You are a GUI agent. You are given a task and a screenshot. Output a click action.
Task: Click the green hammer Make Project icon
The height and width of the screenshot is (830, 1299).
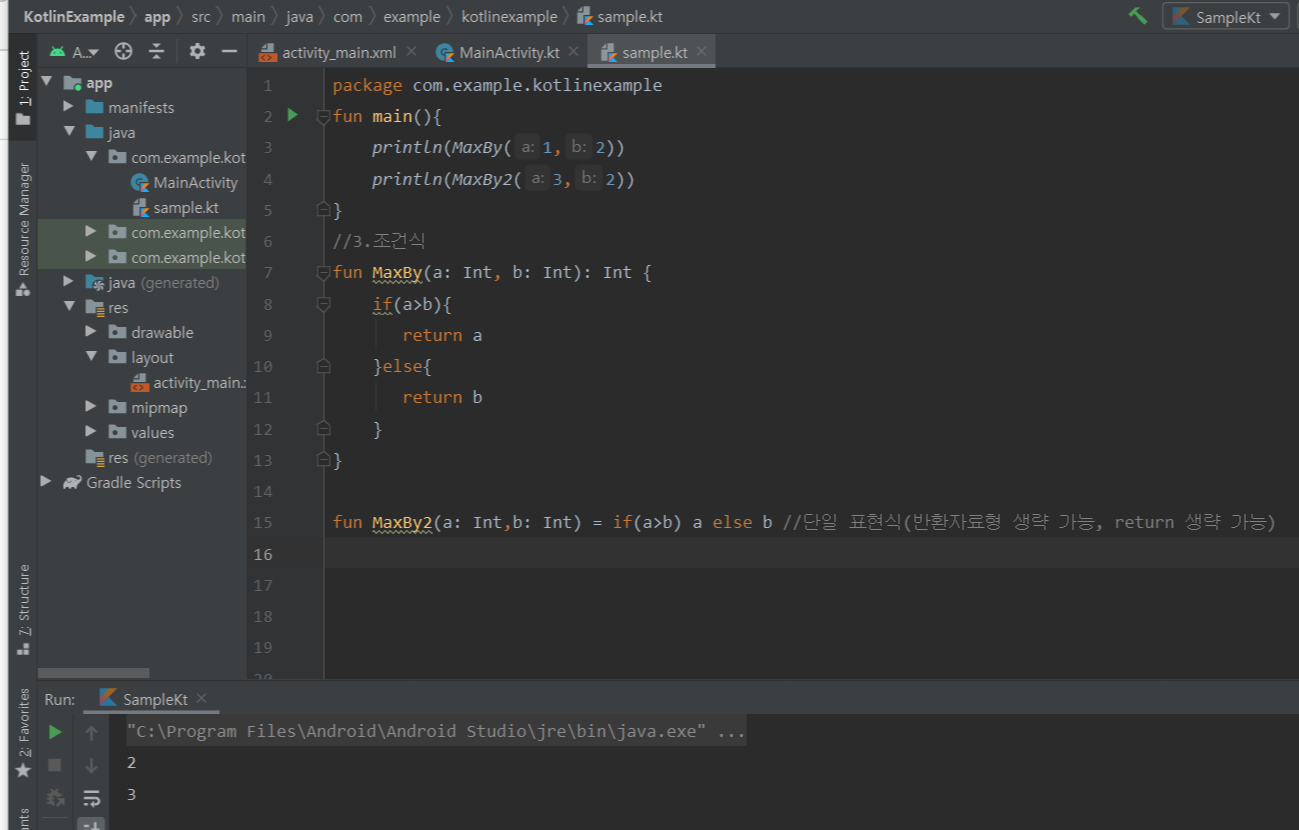[1137, 16]
